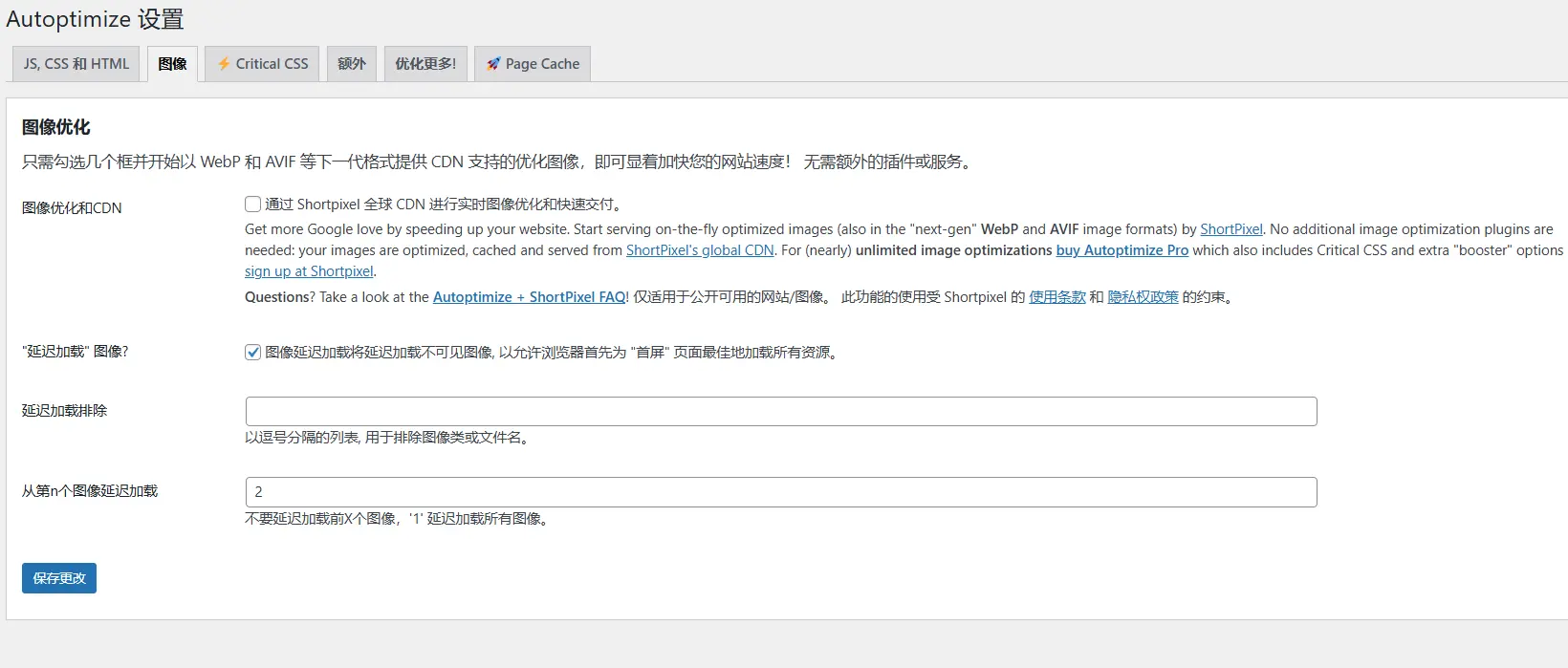Click the rocket icon on Page Cache

tap(493, 64)
